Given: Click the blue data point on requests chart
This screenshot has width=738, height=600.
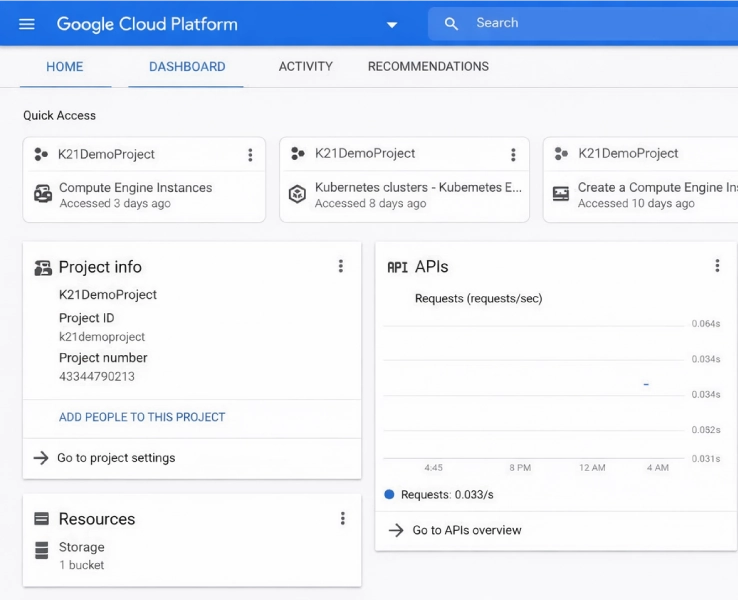Looking at the screenshot, I should click(x=646, y=384).
